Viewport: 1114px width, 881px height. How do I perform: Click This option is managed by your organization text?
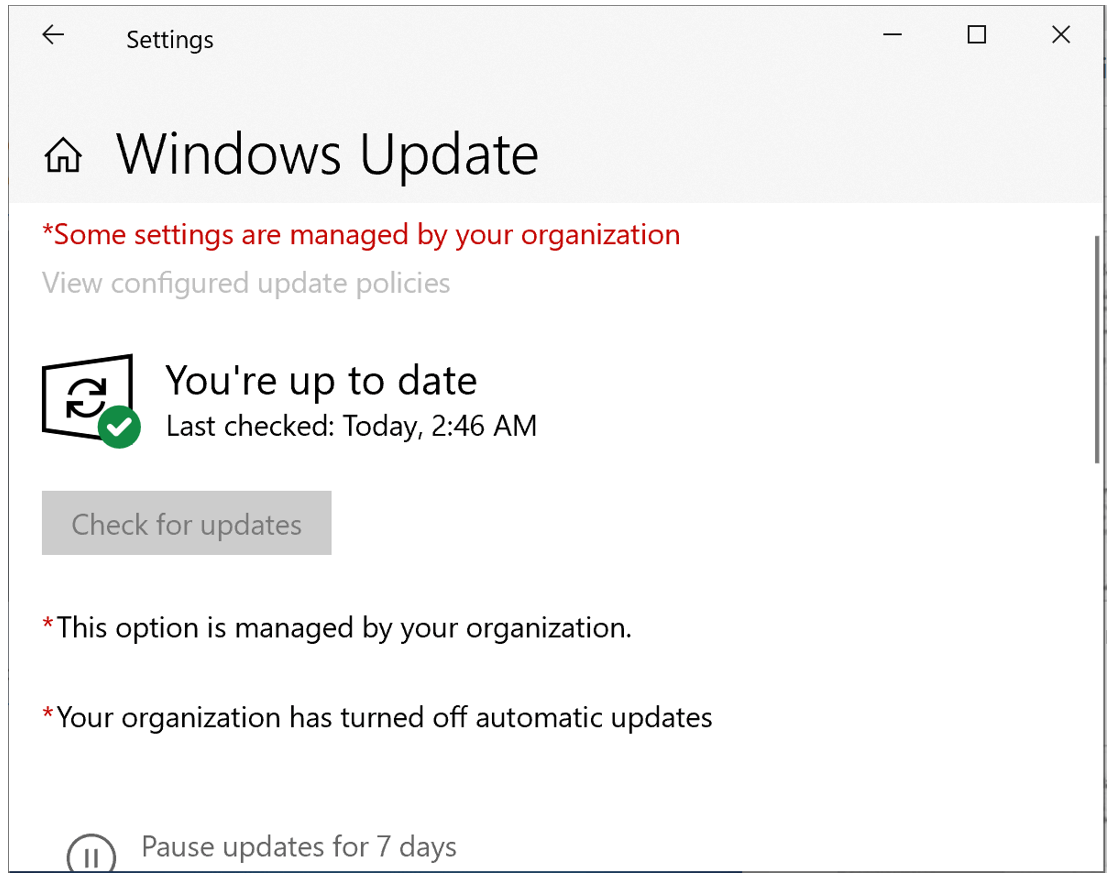tap(337, 627)
